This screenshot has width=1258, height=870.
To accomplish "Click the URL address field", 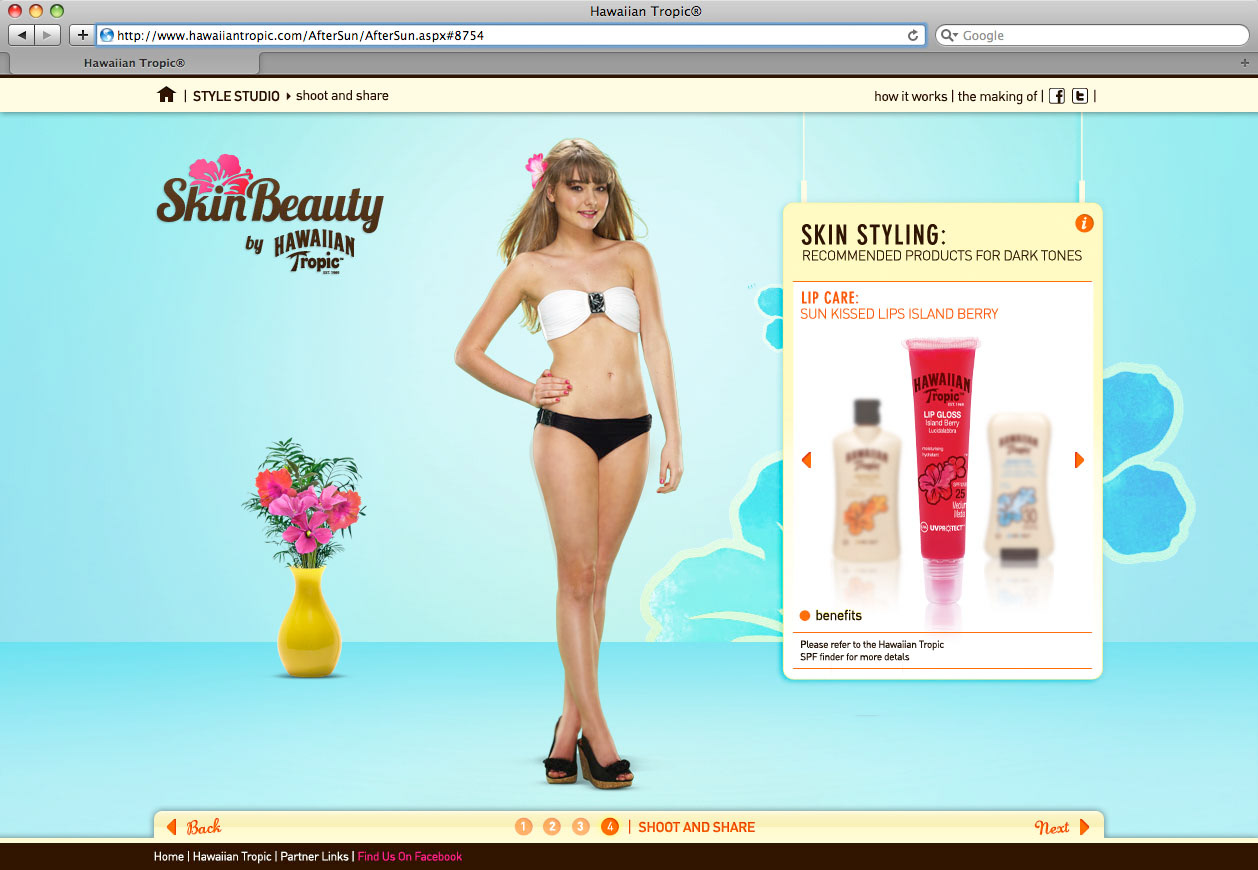I will [x=510, y=35].
